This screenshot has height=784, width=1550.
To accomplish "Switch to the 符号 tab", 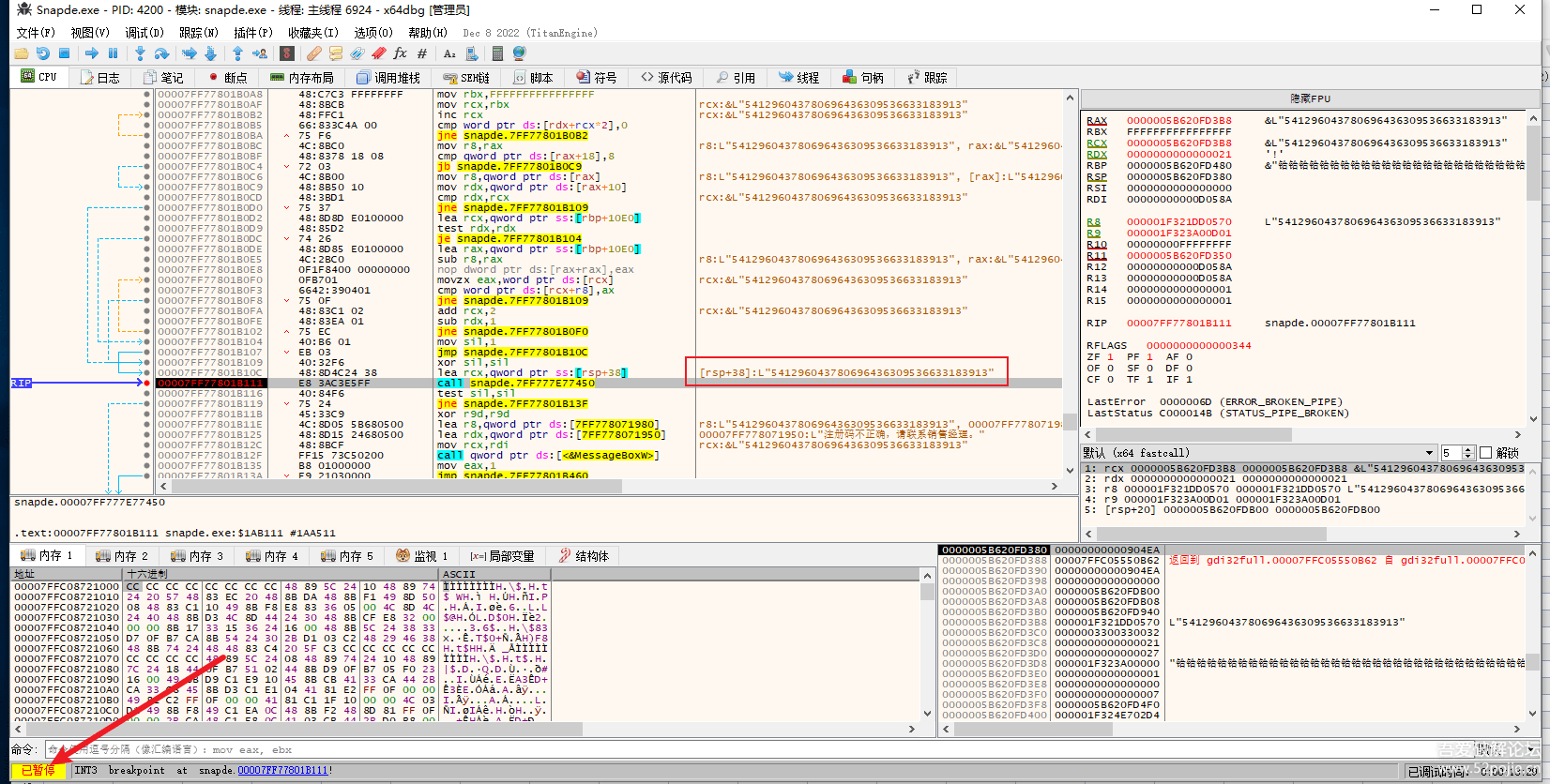I will click(597, 77).
